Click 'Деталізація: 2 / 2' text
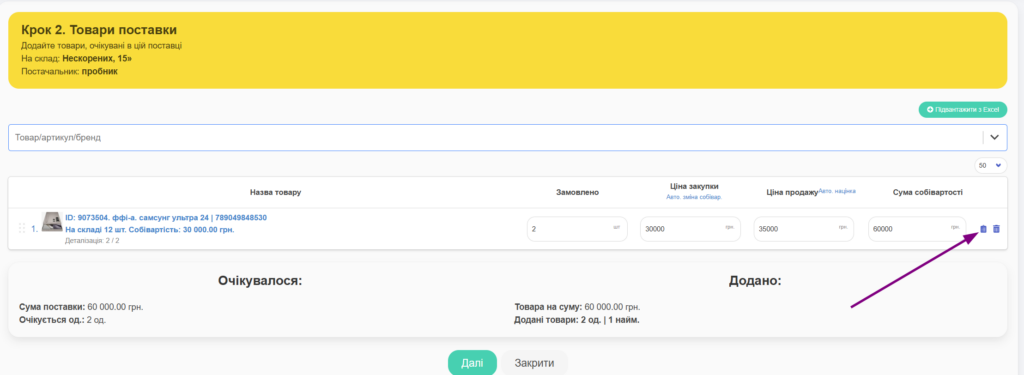The width and height of the screenshot is (1024, 375). 92,240
